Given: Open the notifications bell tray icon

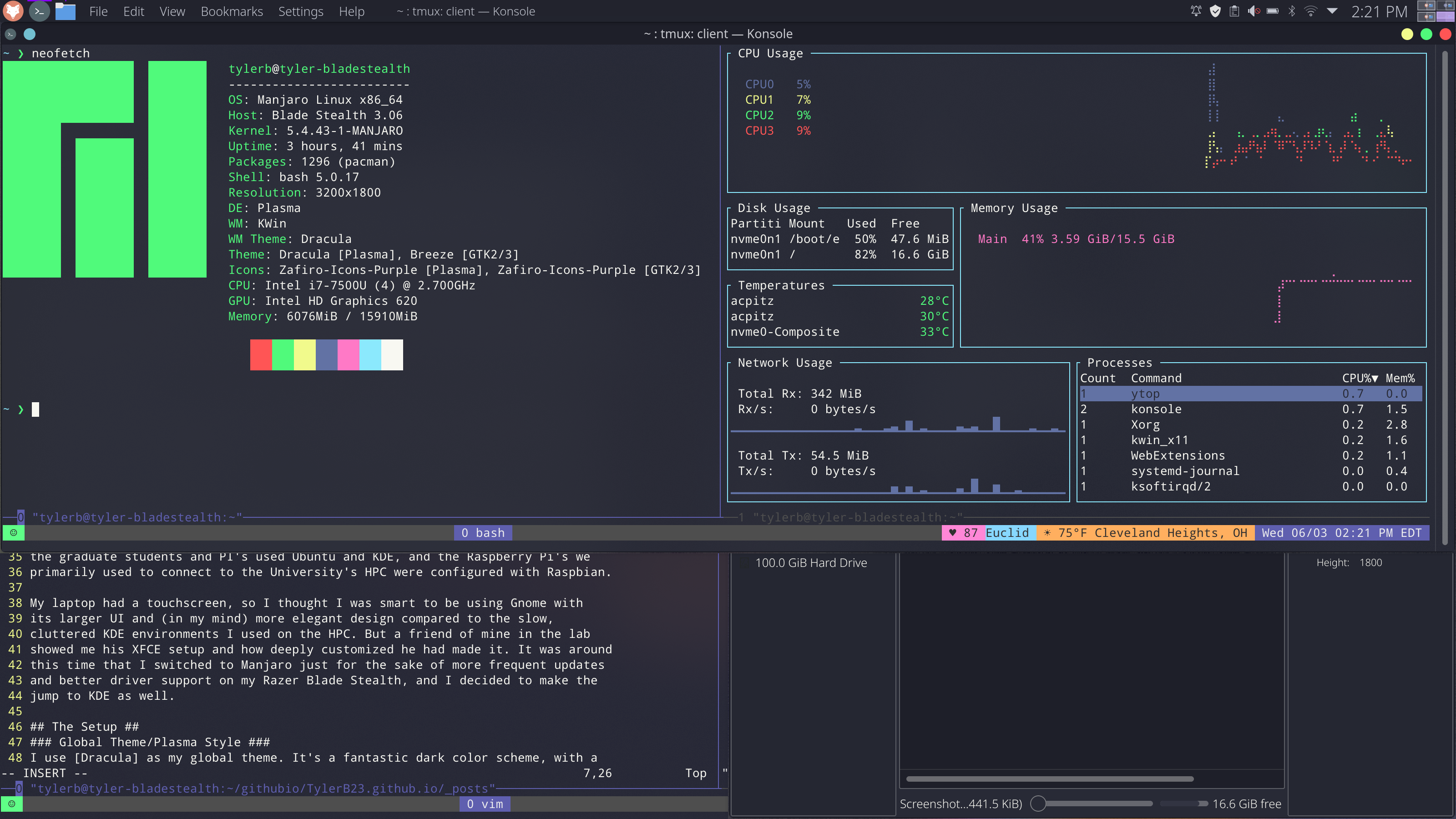Looking at the screenshot, I should [1195, 11].
